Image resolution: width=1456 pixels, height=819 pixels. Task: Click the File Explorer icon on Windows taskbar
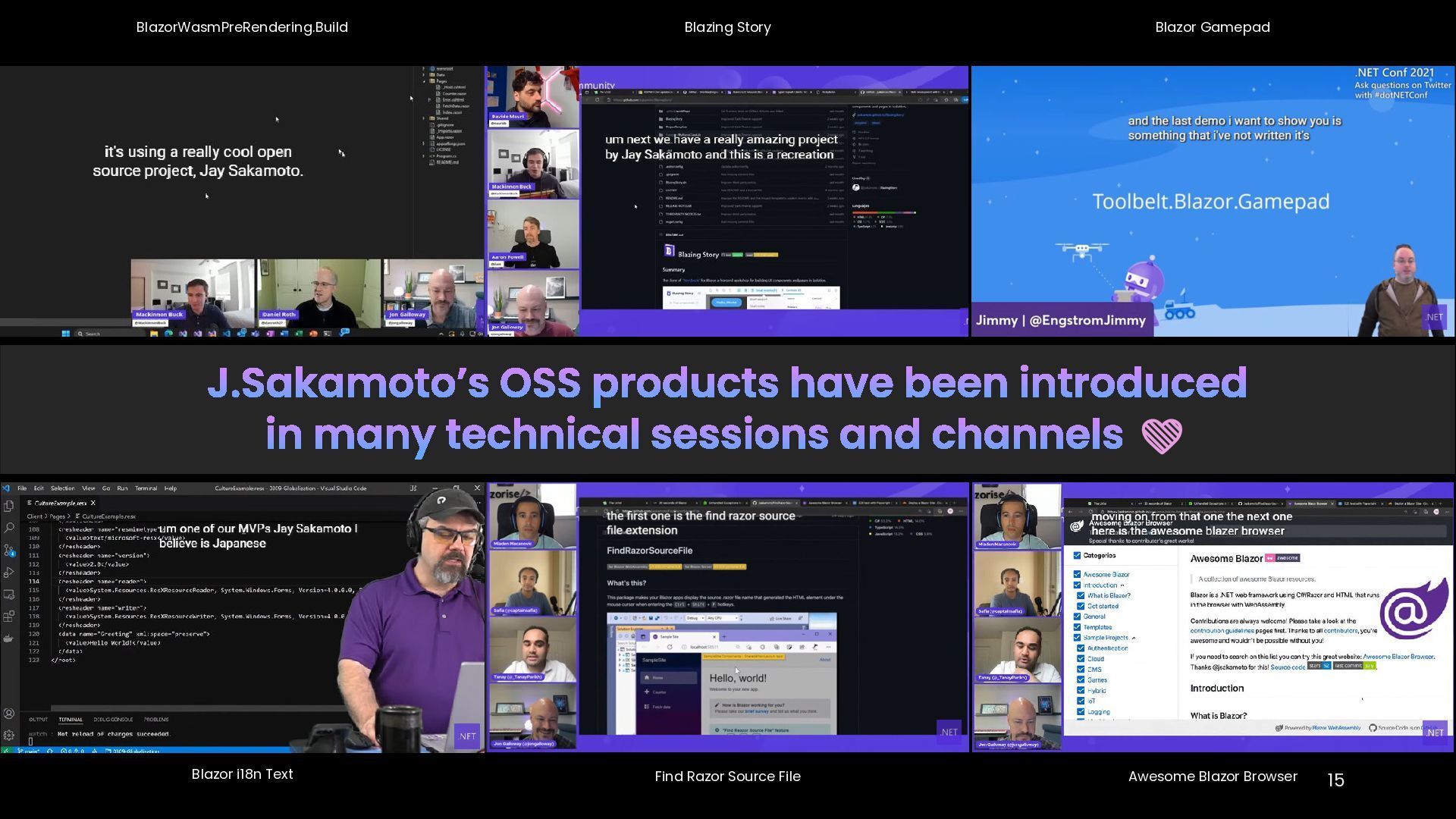(x=154, y=333)
